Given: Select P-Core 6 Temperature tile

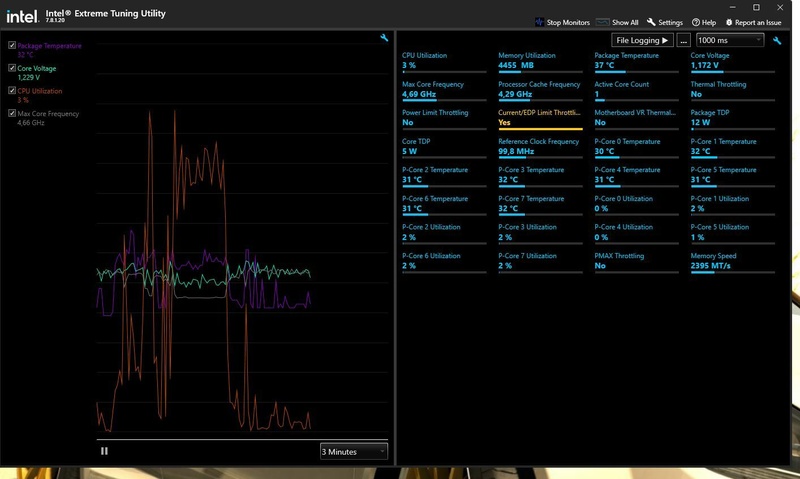Looking at the screenshot, I should 444,205.
